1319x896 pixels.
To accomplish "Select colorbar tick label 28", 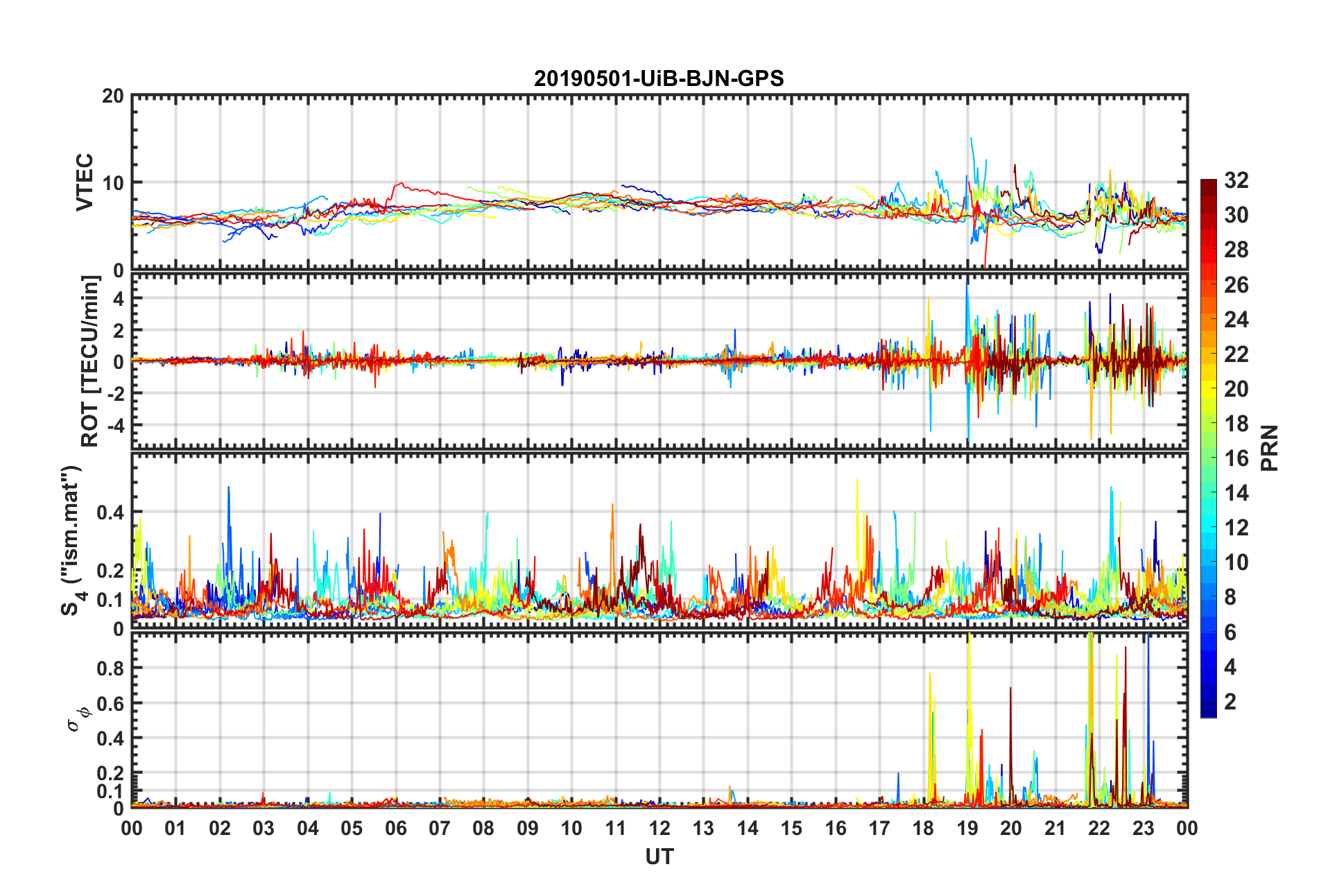I will (1236, 250).
